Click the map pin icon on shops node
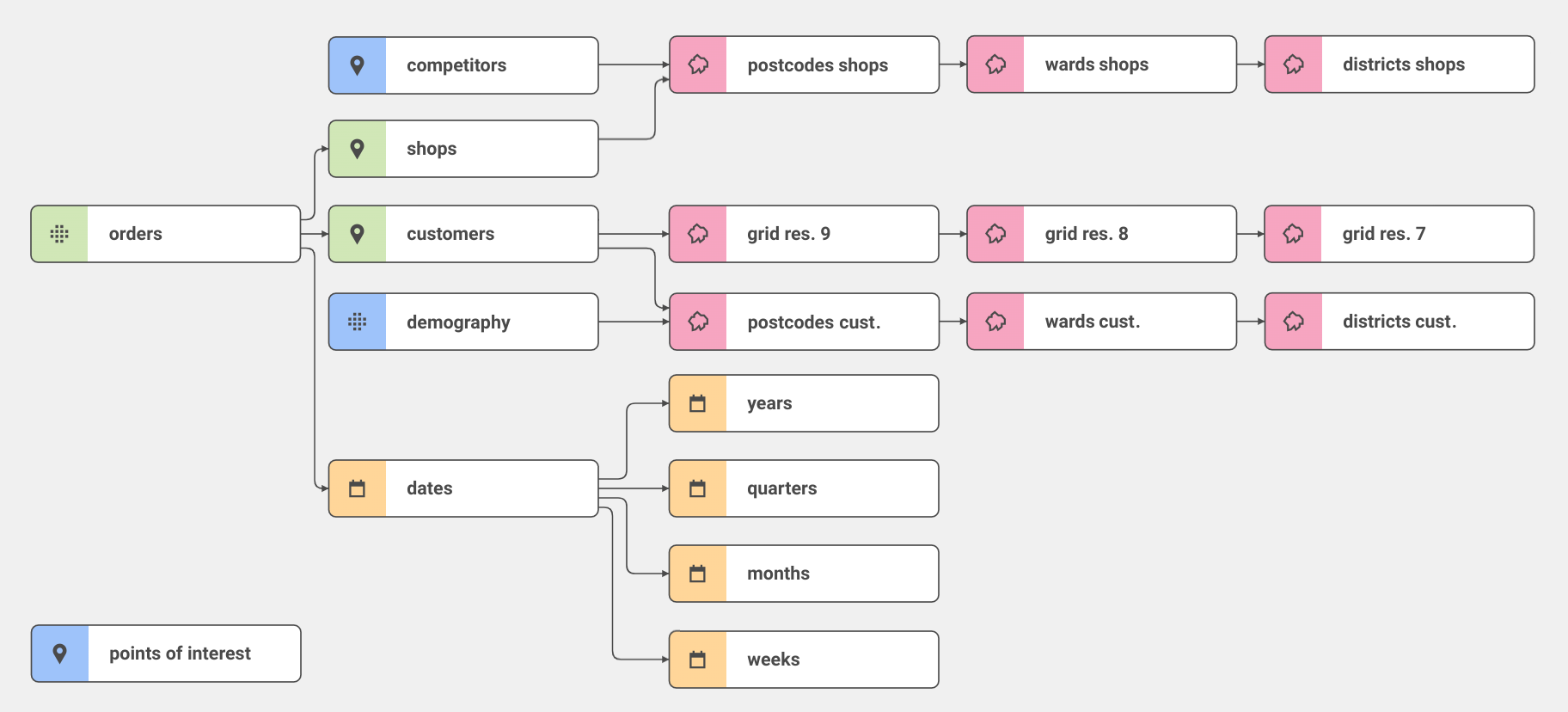This screenshot has width=1568, height=712. point(358,149)
